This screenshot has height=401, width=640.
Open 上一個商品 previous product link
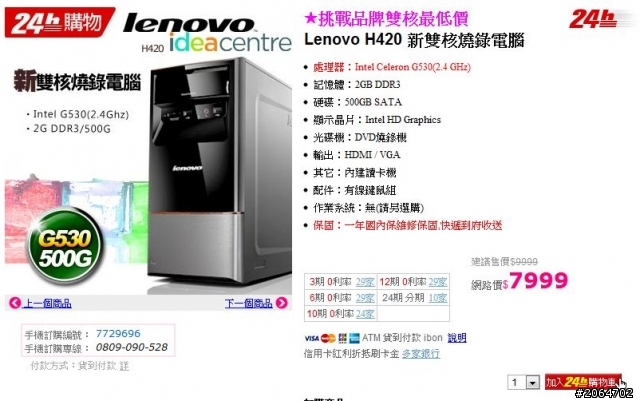(x=48, y=303)
